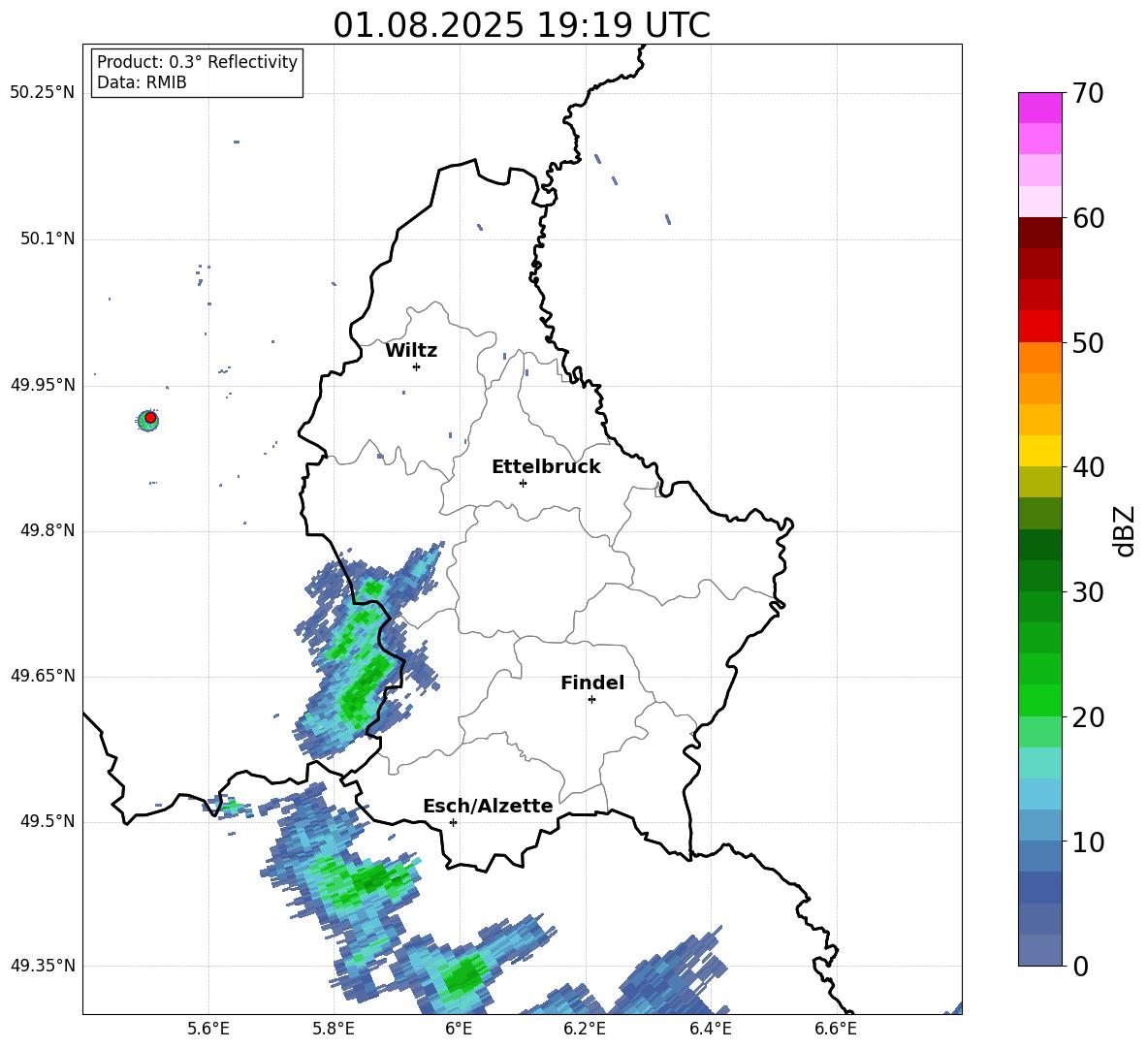Click the 40 tick on the colorbar

(x=1088, y=467)
